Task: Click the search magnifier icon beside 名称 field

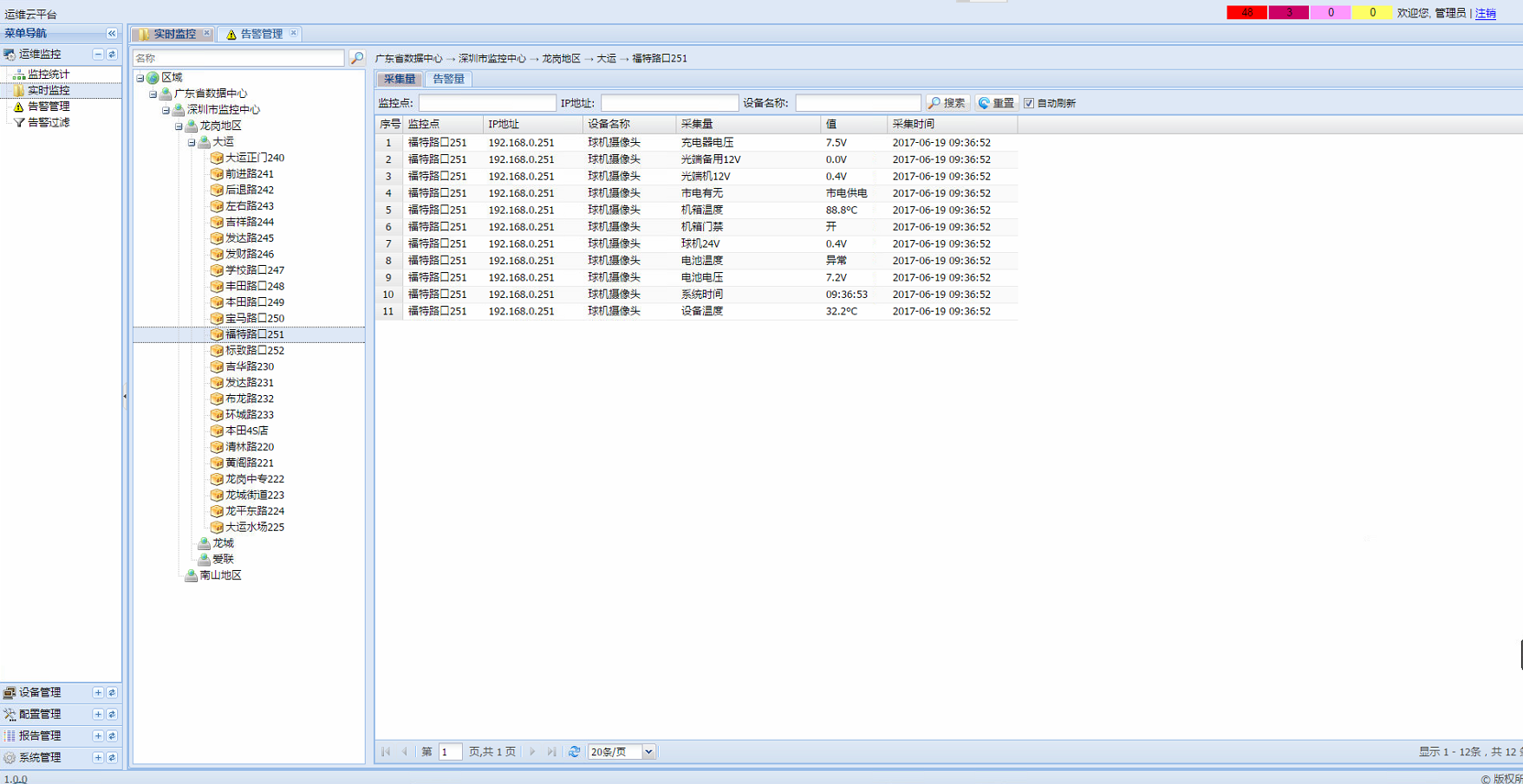Action: point(356,58)
